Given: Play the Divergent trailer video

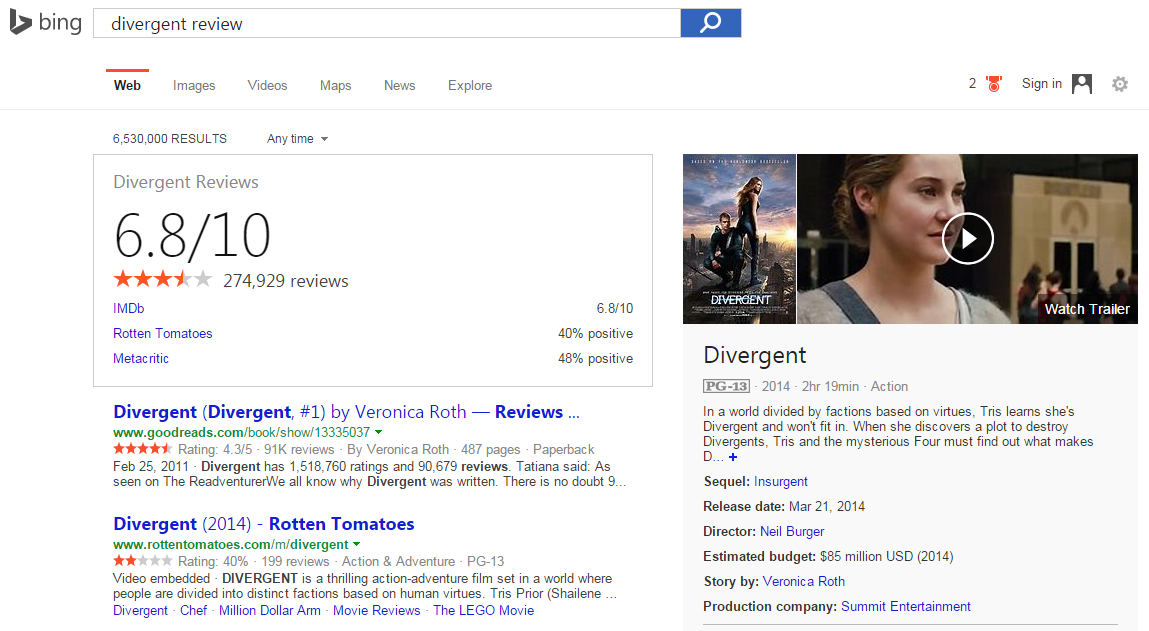Looking at the screenshot, I should click(967, 239).
